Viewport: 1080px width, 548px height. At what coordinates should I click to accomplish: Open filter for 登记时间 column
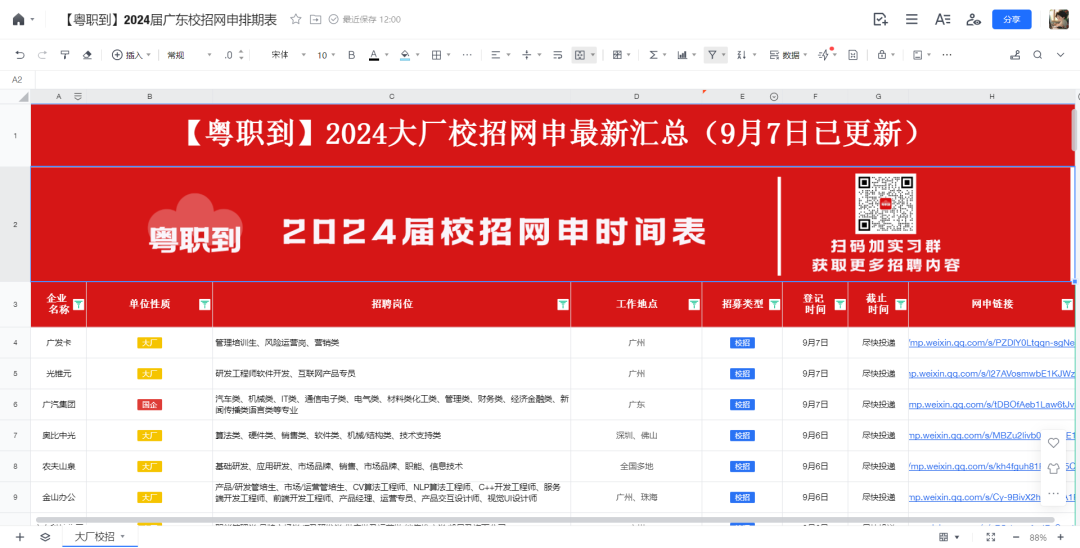[840, 304]
